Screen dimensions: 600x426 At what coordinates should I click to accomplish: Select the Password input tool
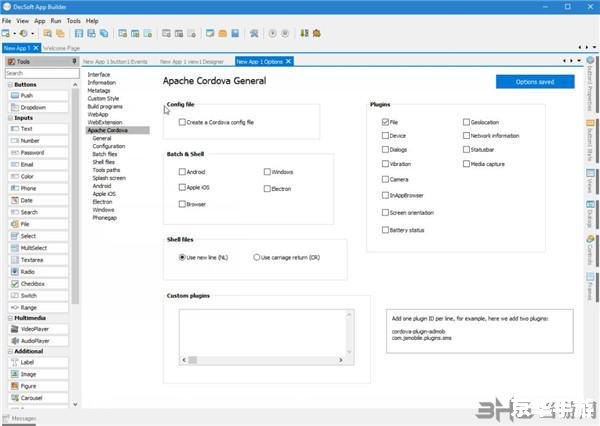click(x=38, y=153)
